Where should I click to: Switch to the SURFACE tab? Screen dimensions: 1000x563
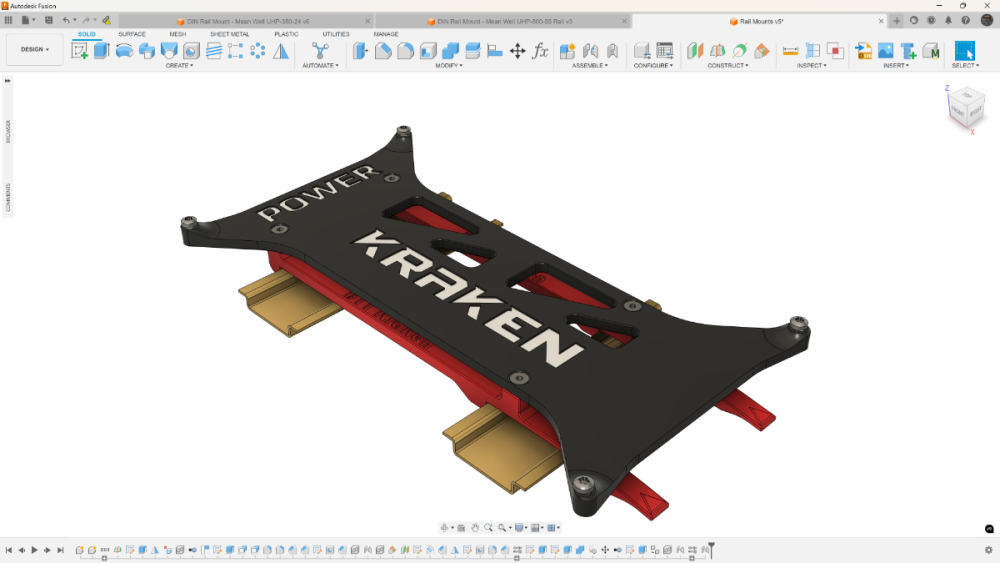click(x=132, y=34)
